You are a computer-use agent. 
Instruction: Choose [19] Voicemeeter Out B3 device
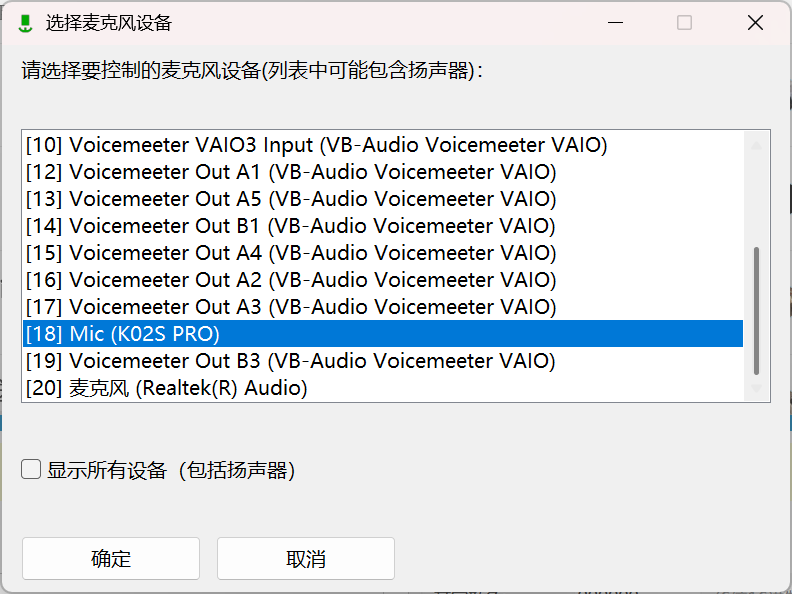point(383,361)
